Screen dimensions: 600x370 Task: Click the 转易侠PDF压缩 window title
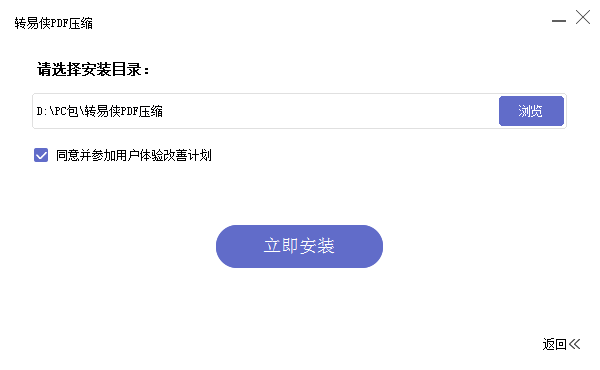[x=54, y=23]
